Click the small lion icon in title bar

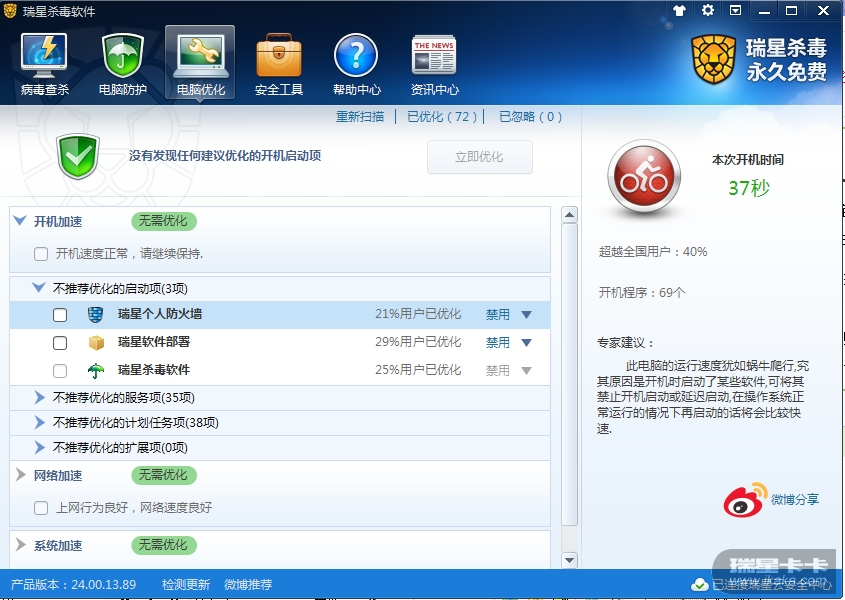point(10,10)
